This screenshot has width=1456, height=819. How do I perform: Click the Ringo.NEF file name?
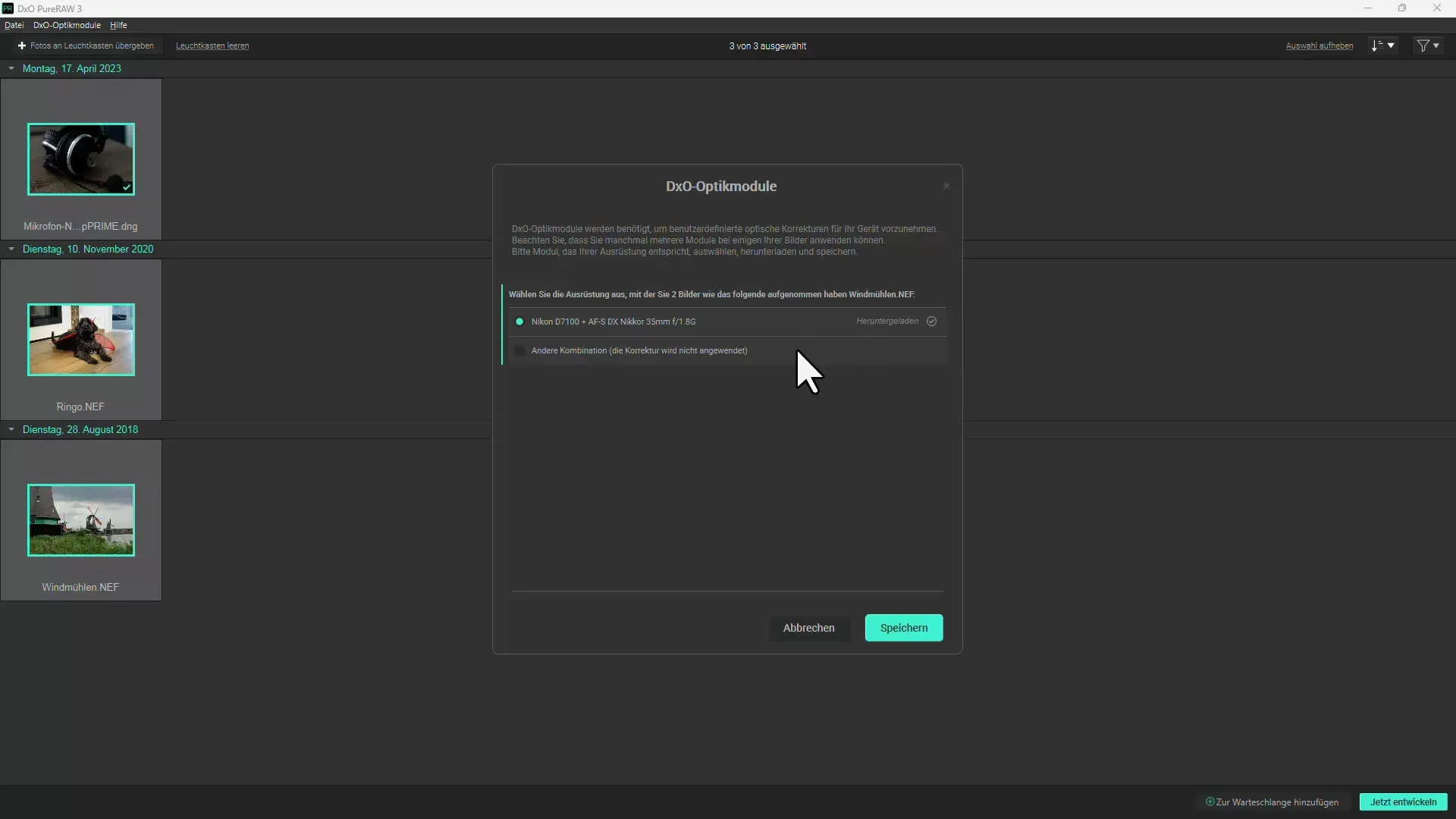80,407
